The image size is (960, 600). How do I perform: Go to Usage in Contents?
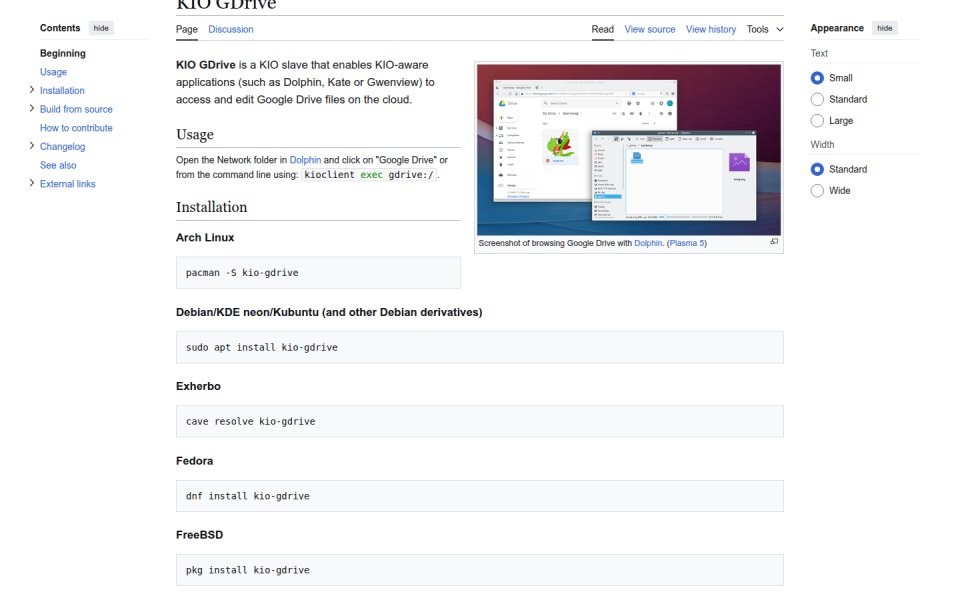point(53,72)
